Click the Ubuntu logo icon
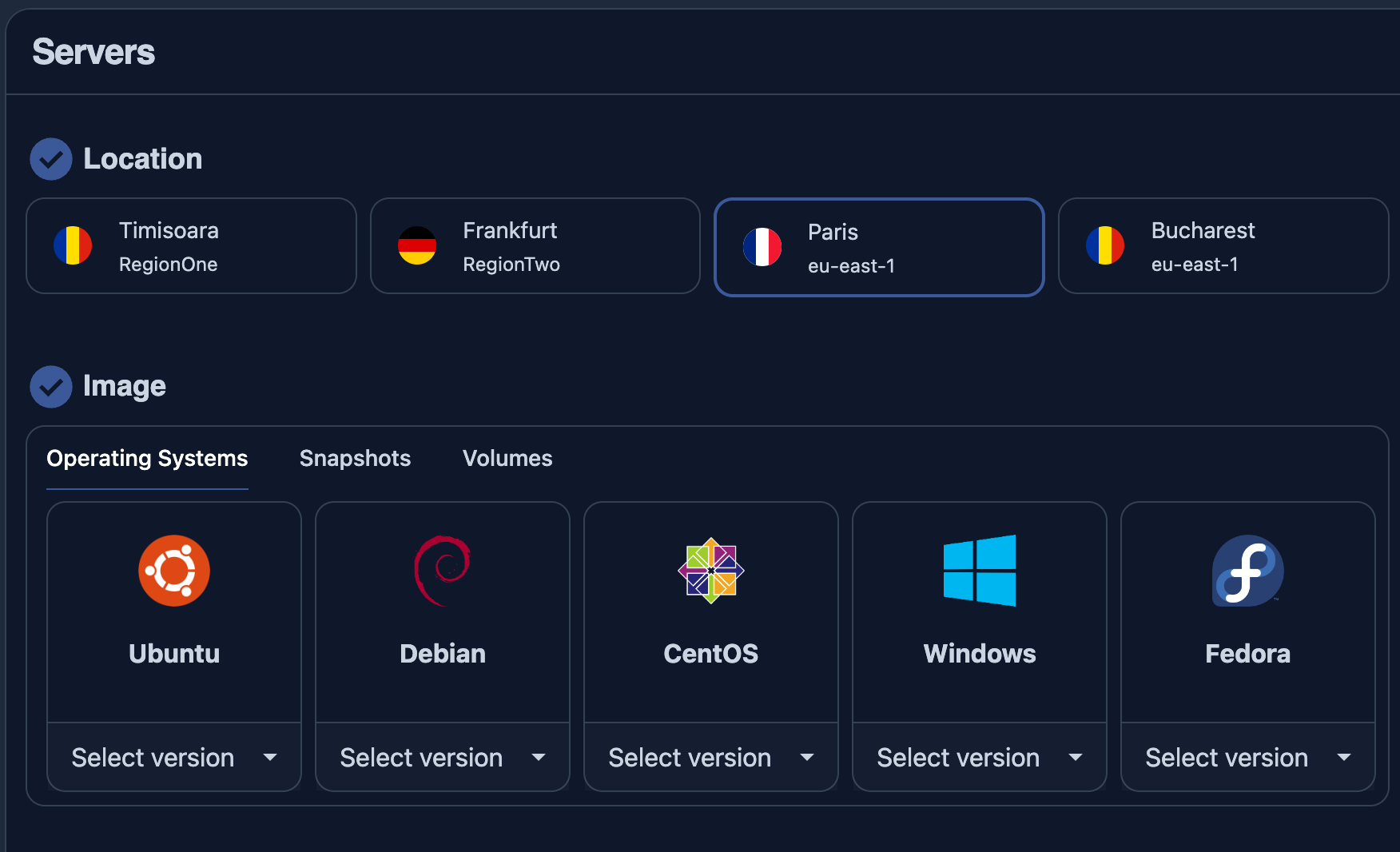Screen dimensions: 1400x852 coord(173,570)
